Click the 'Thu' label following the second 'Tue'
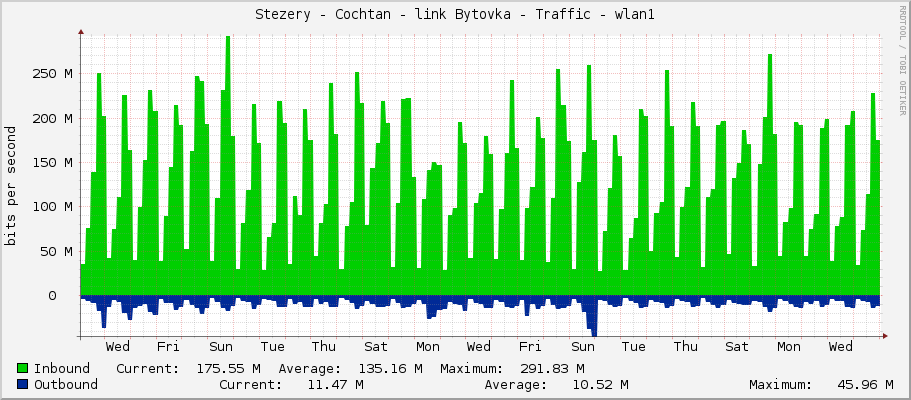911x400 pixels. click(x=686, y=347)
